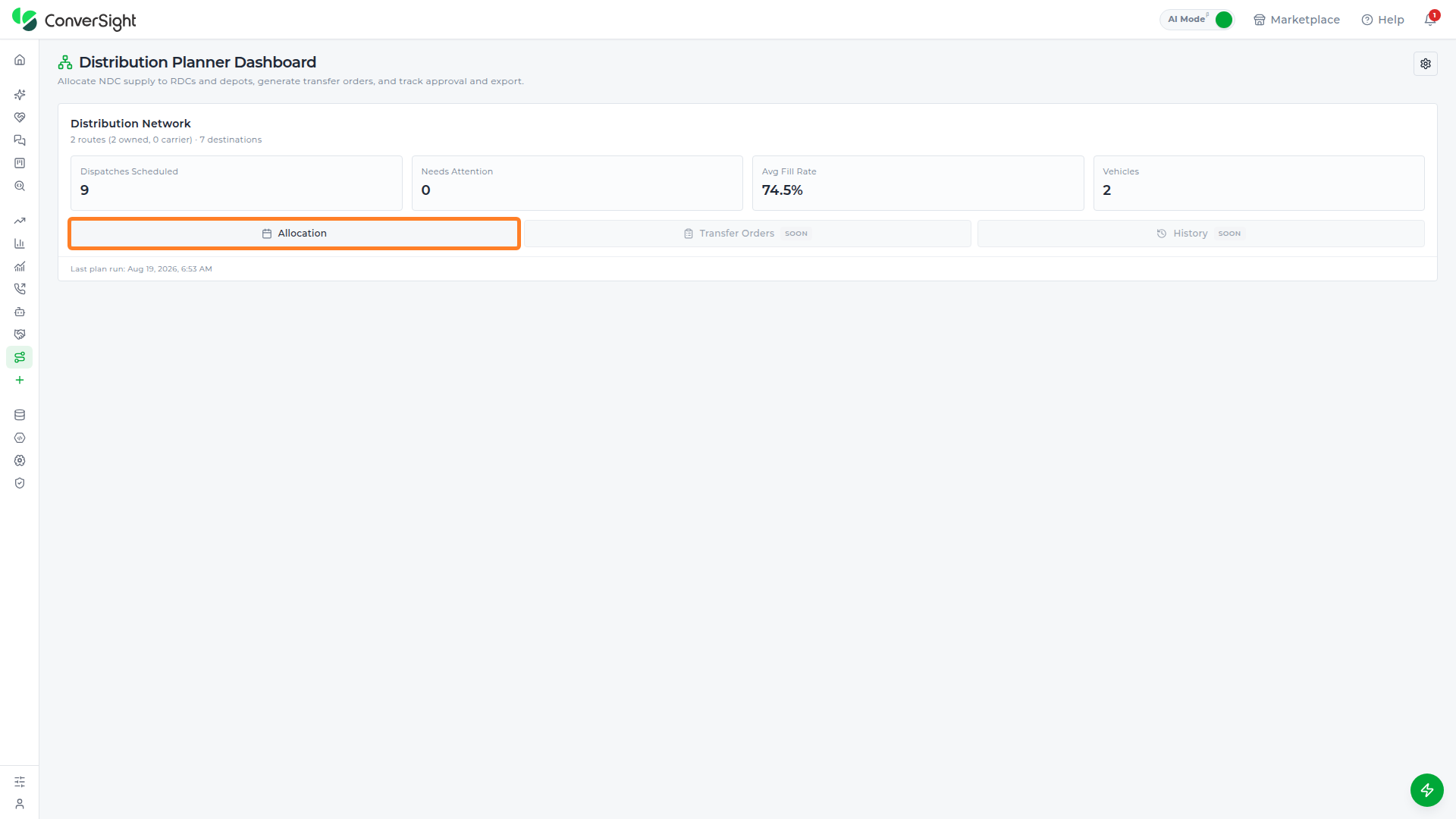This screenshot has height=819, width=1456.
Task: Click the sparkle AI icon in sidebar
Action: tap(20, 95)
